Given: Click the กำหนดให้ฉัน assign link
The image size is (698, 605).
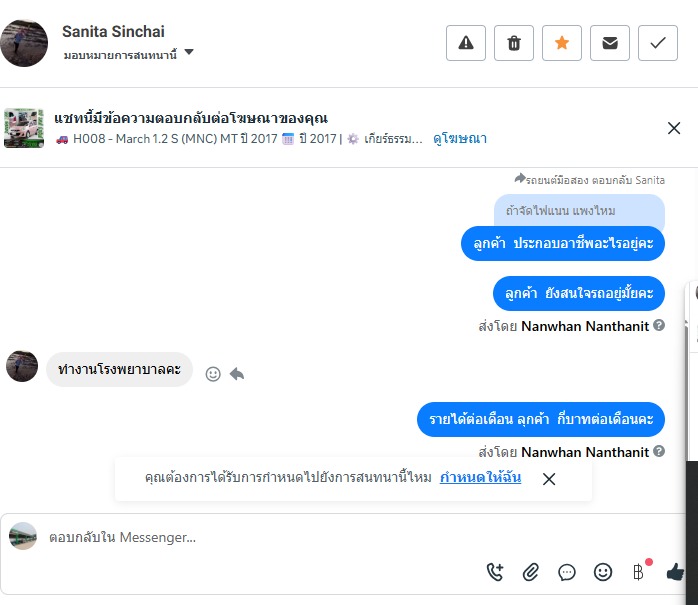Looking at the screenshot, I should (x=480, y=478).
